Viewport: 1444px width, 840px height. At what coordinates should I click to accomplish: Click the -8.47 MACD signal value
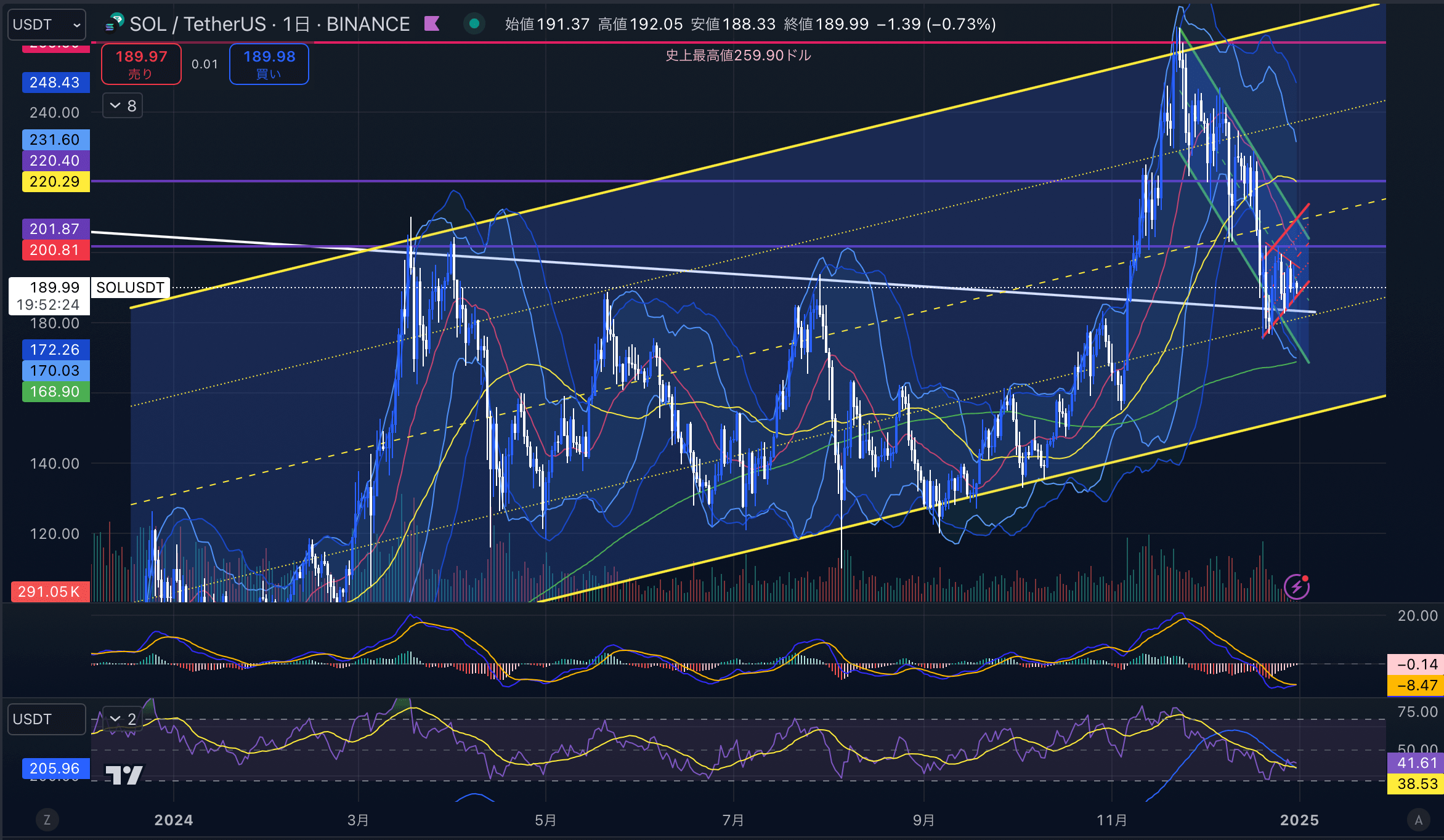point(1416,685)
